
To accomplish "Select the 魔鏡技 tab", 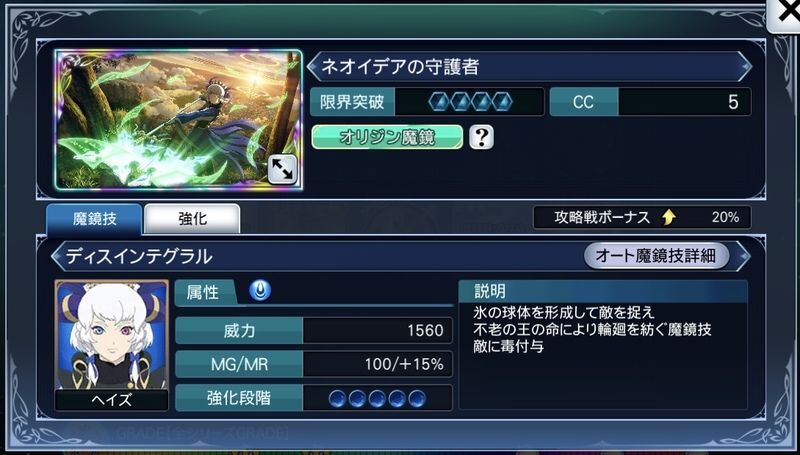I will click(x=94, y=219).
